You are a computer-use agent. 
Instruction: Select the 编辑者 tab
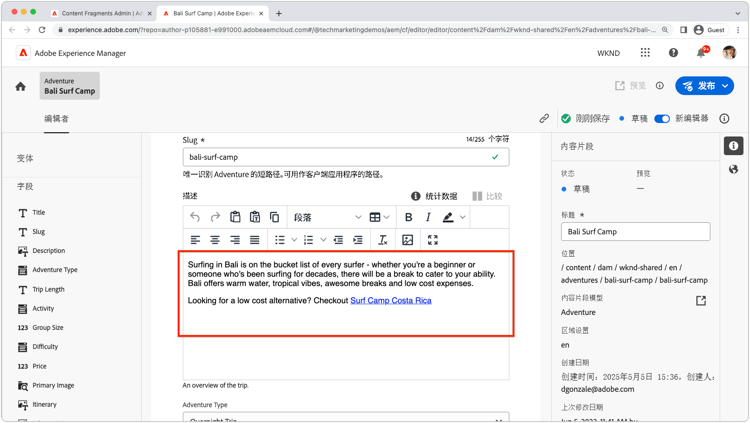[56, 119]
